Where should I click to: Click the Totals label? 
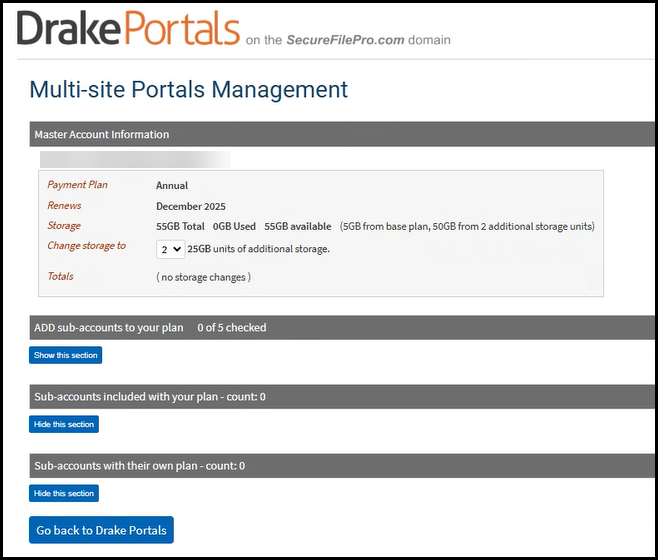pyautogui.click(x=60, y=276)
